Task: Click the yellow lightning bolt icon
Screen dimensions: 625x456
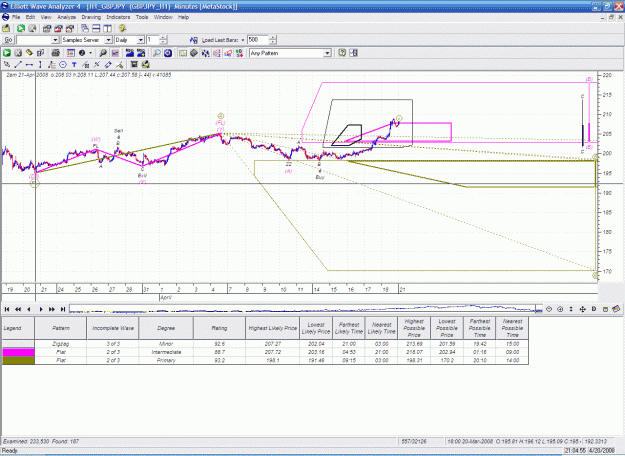Action: (122, 28)
